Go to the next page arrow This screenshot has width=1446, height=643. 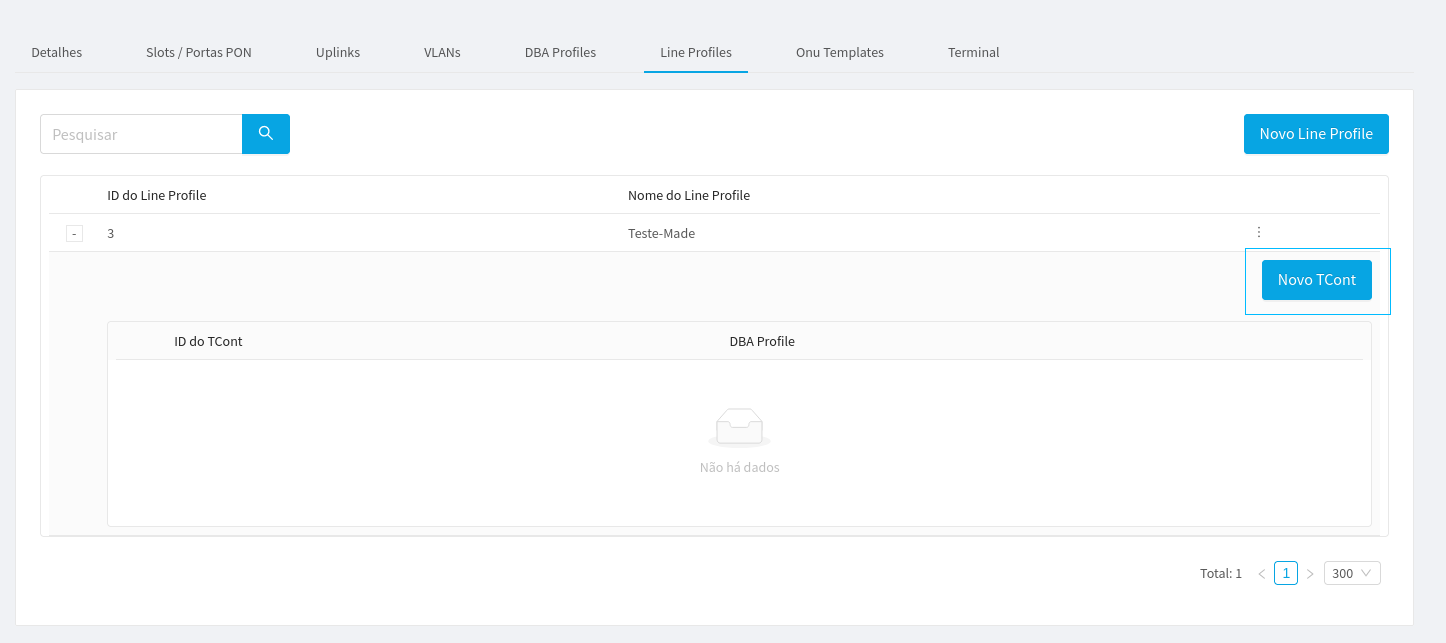click(1310, 574)
